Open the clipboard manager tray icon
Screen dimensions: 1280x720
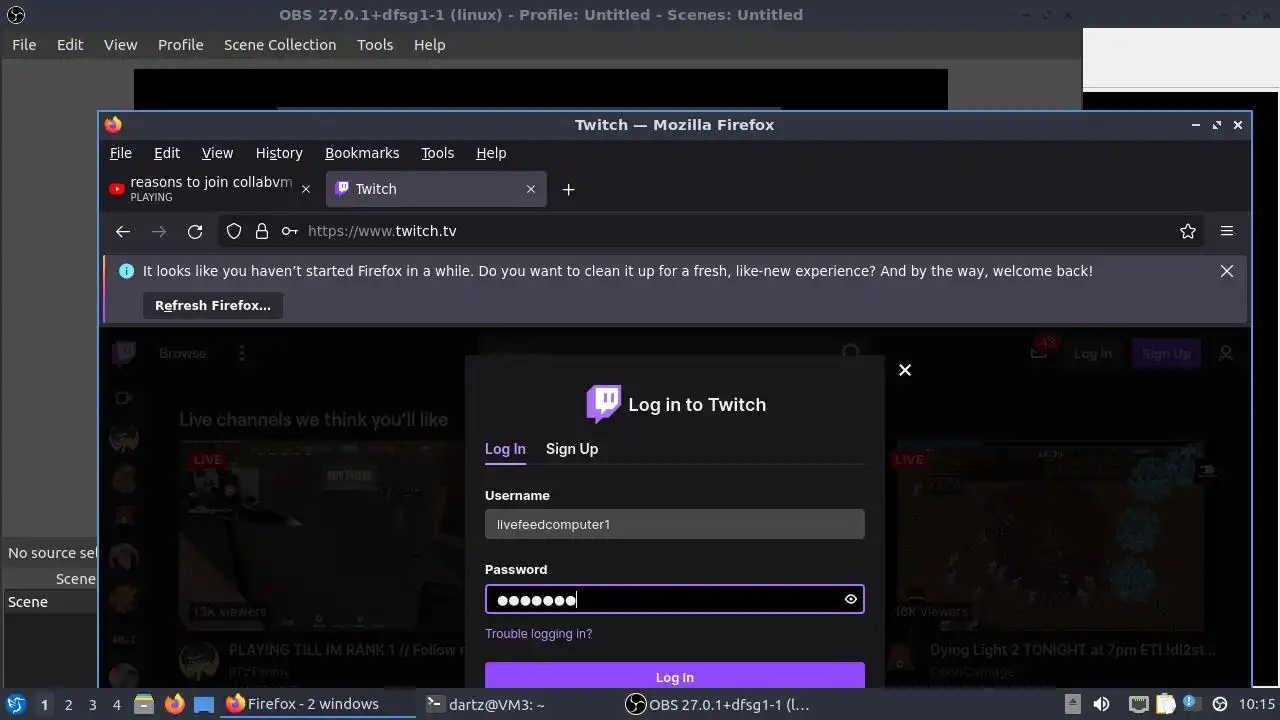1165,704
